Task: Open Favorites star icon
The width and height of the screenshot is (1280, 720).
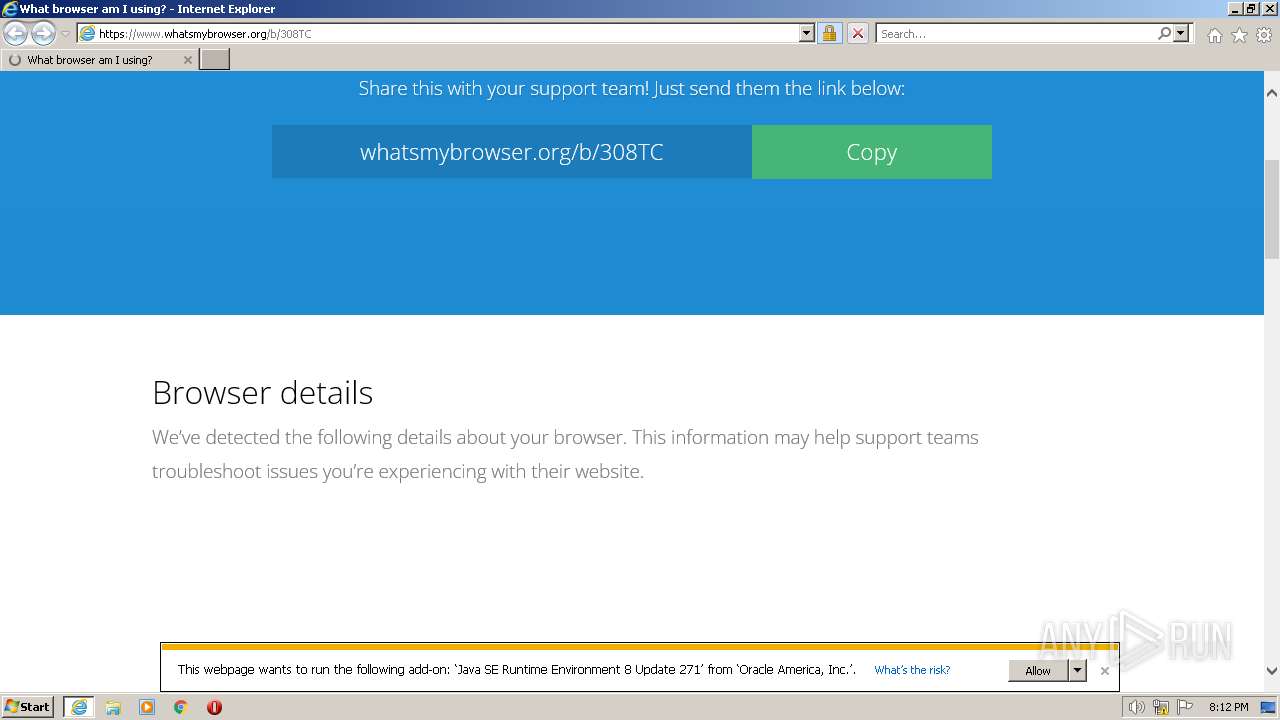Action: (1239, 35)
